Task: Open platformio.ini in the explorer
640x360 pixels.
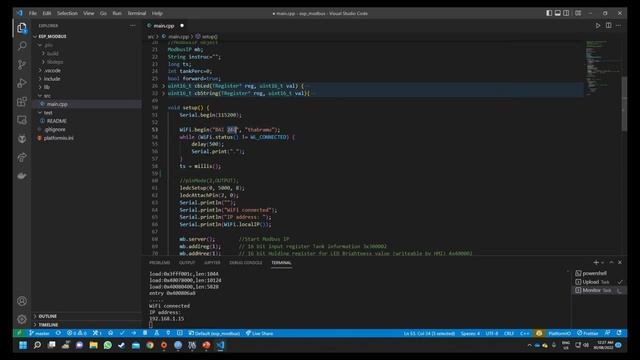Action: (58, 138)
